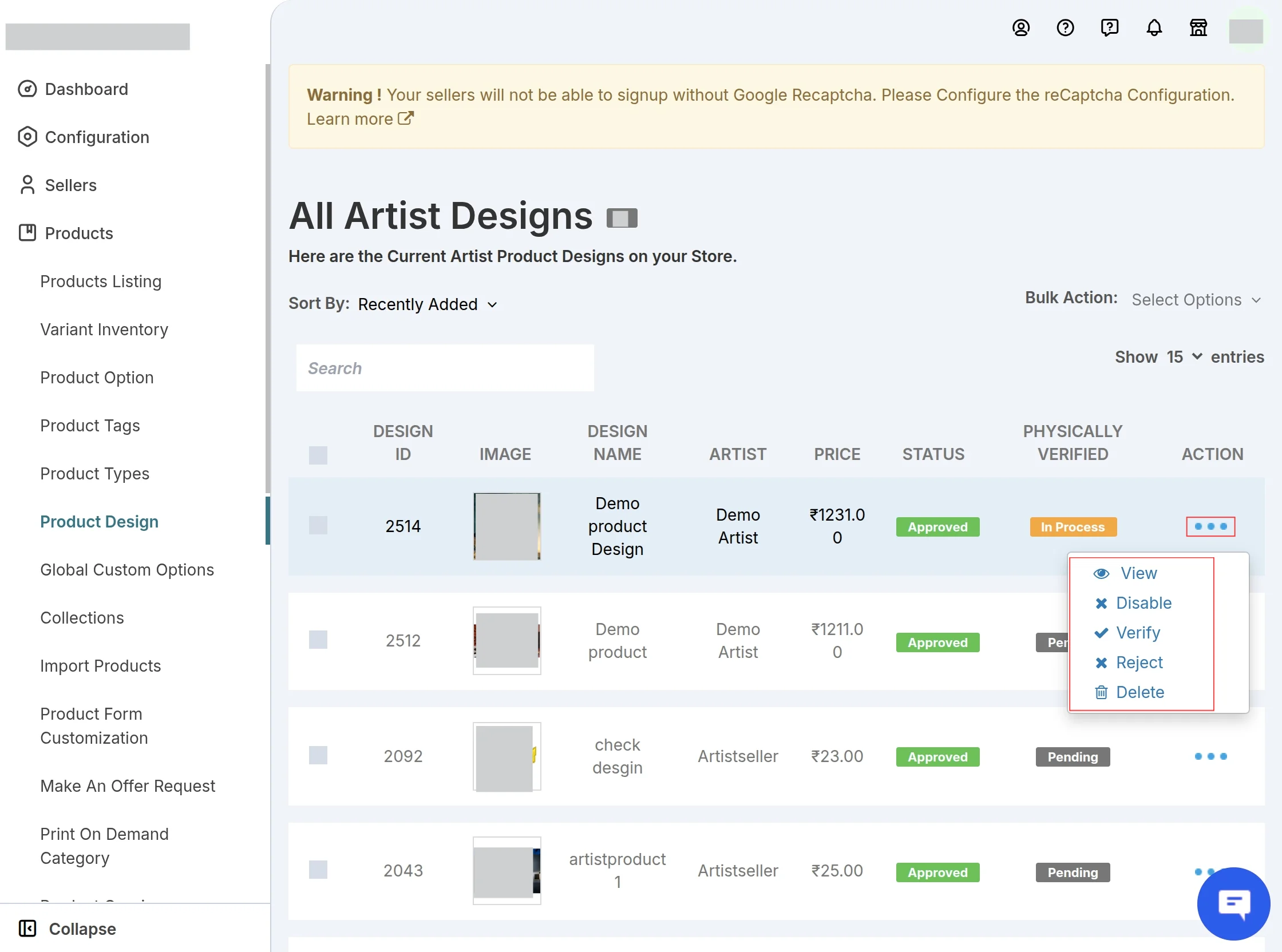The image size is (1282, 952).
Task: Click the Collapse label in sidebar footer
Action: tap(82, 929)
